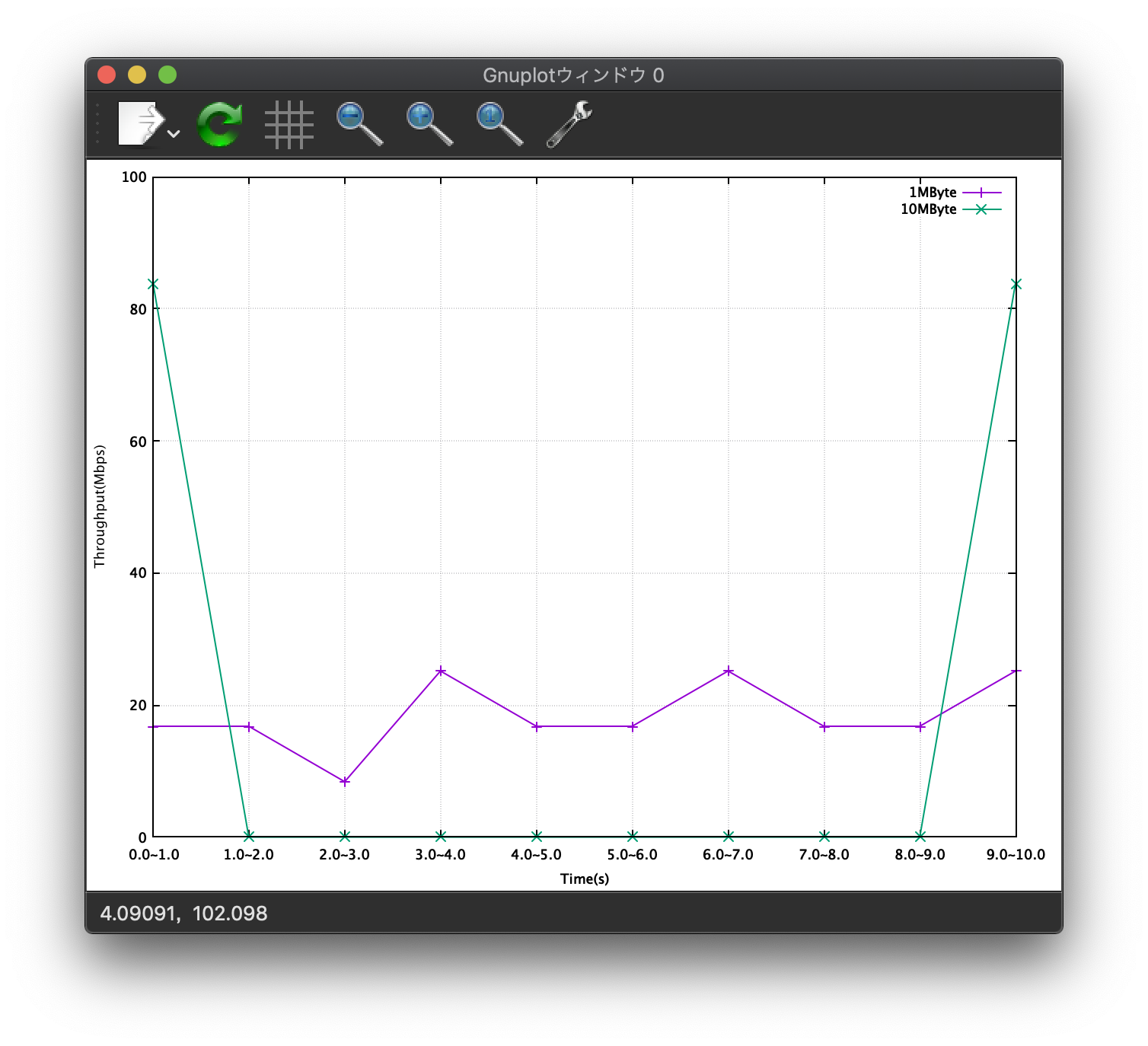Image resolution: width=1148 pixels, height=1046 pixels.
Task: Toggle grid lines with the grid icon
Action: tap(289, 124)
